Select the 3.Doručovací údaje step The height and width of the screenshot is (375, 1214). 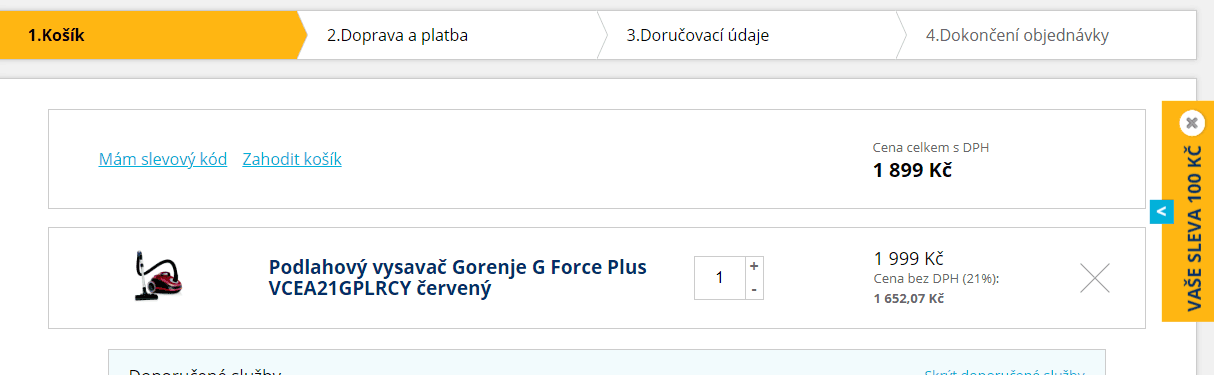point(698,36)
